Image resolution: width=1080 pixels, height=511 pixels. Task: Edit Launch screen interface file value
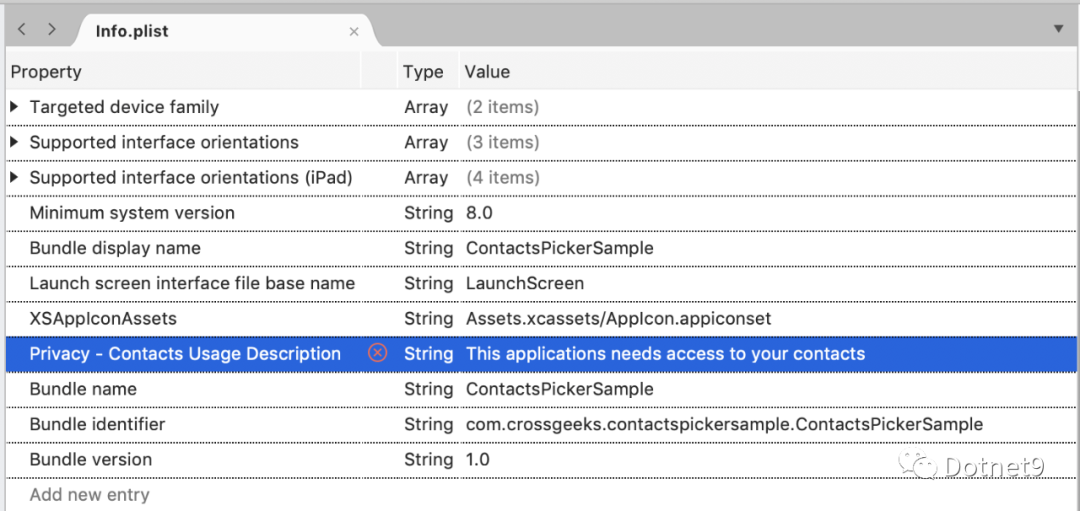click(x=525, y=283)
